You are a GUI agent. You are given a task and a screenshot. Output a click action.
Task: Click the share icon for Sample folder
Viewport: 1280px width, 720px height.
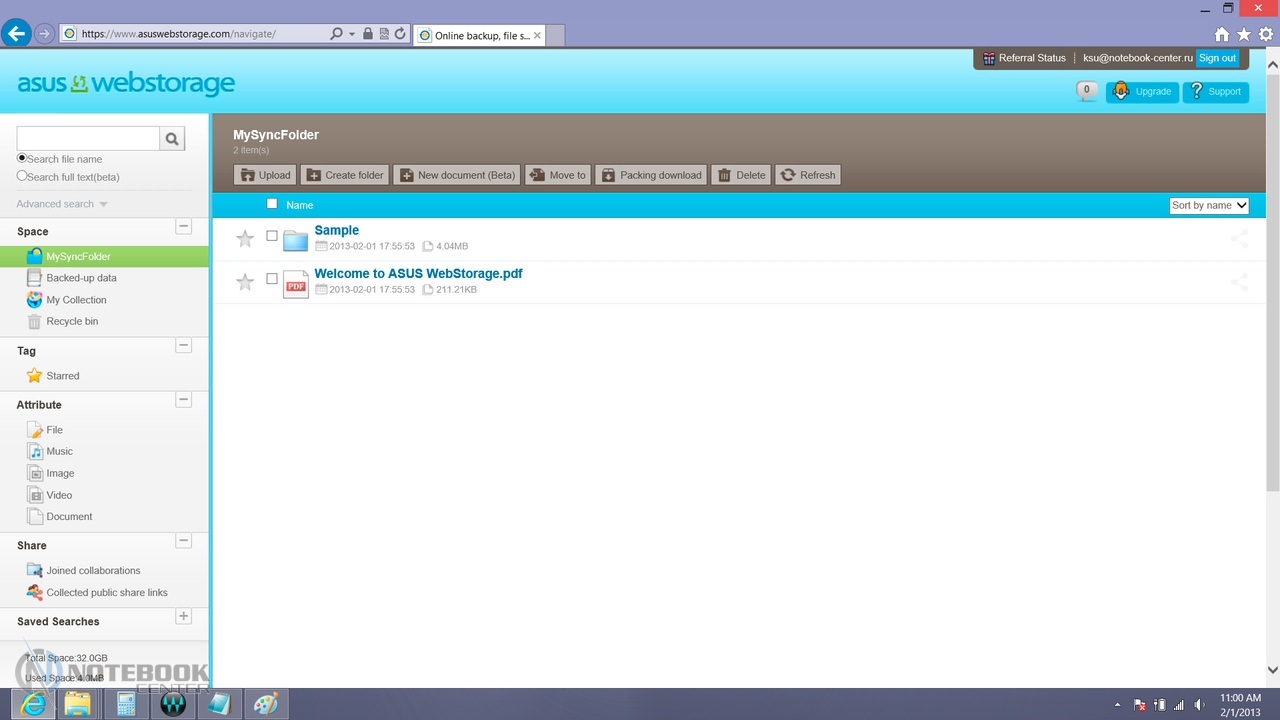pyautogui.click(x=1239, y=239)
